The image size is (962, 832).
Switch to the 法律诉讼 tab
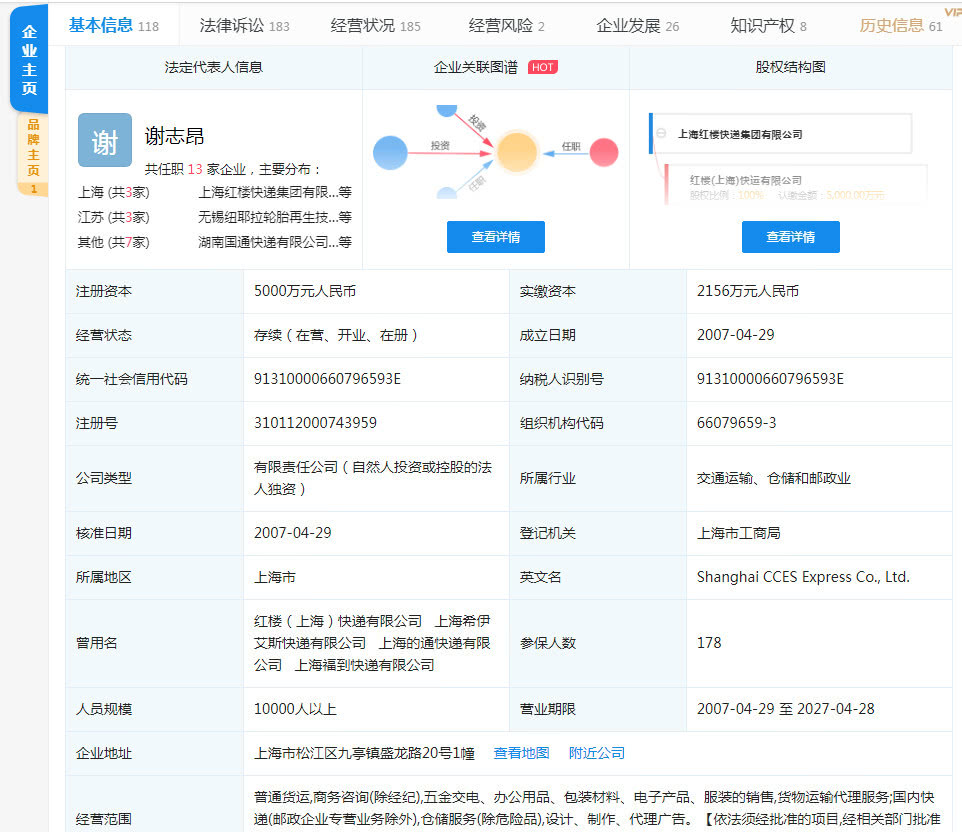point(244,26)
